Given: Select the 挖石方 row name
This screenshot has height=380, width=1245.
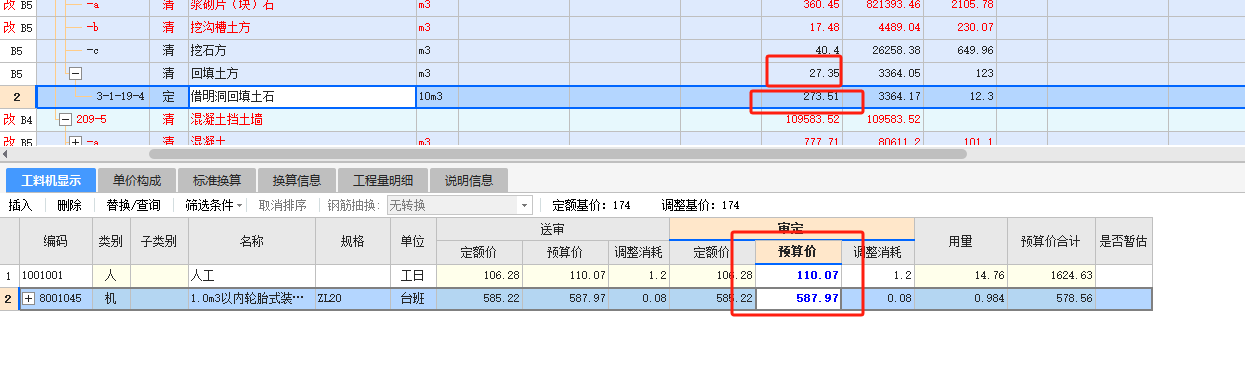Looking at the screenshot, I should 208,51.
